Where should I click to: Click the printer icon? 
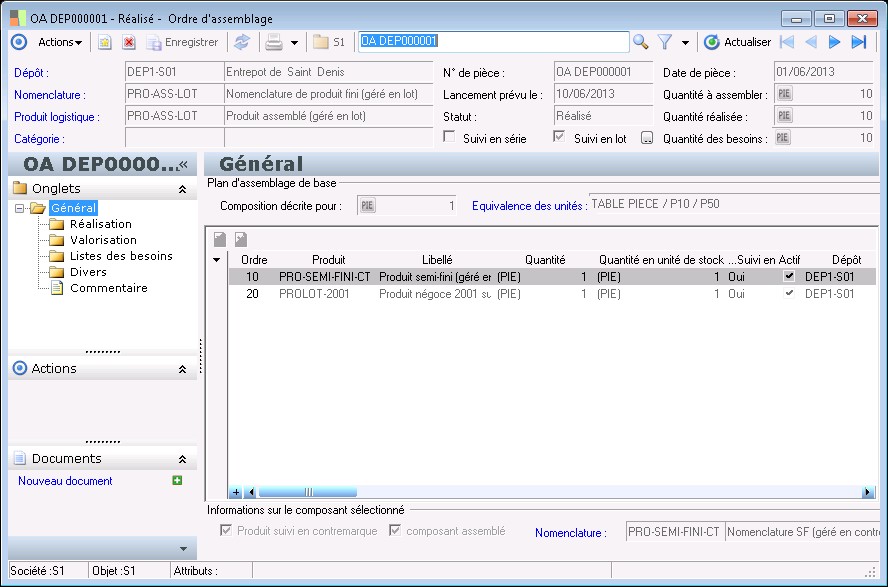point(274,42)
